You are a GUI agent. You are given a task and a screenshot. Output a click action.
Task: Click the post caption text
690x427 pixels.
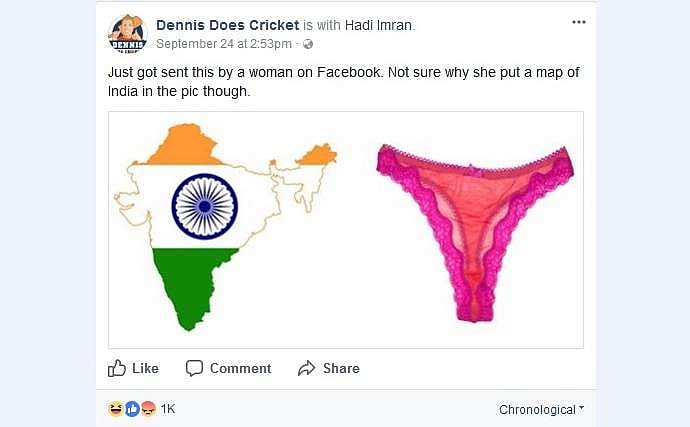pyautogui.click(x=344, y=81)
